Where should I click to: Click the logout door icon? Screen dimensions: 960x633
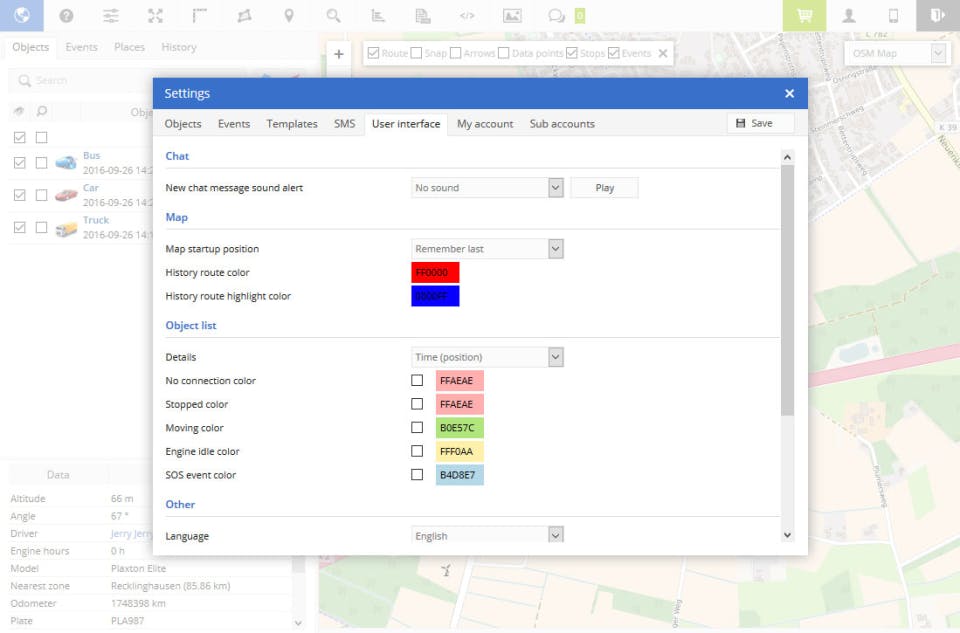click(937, 15)
